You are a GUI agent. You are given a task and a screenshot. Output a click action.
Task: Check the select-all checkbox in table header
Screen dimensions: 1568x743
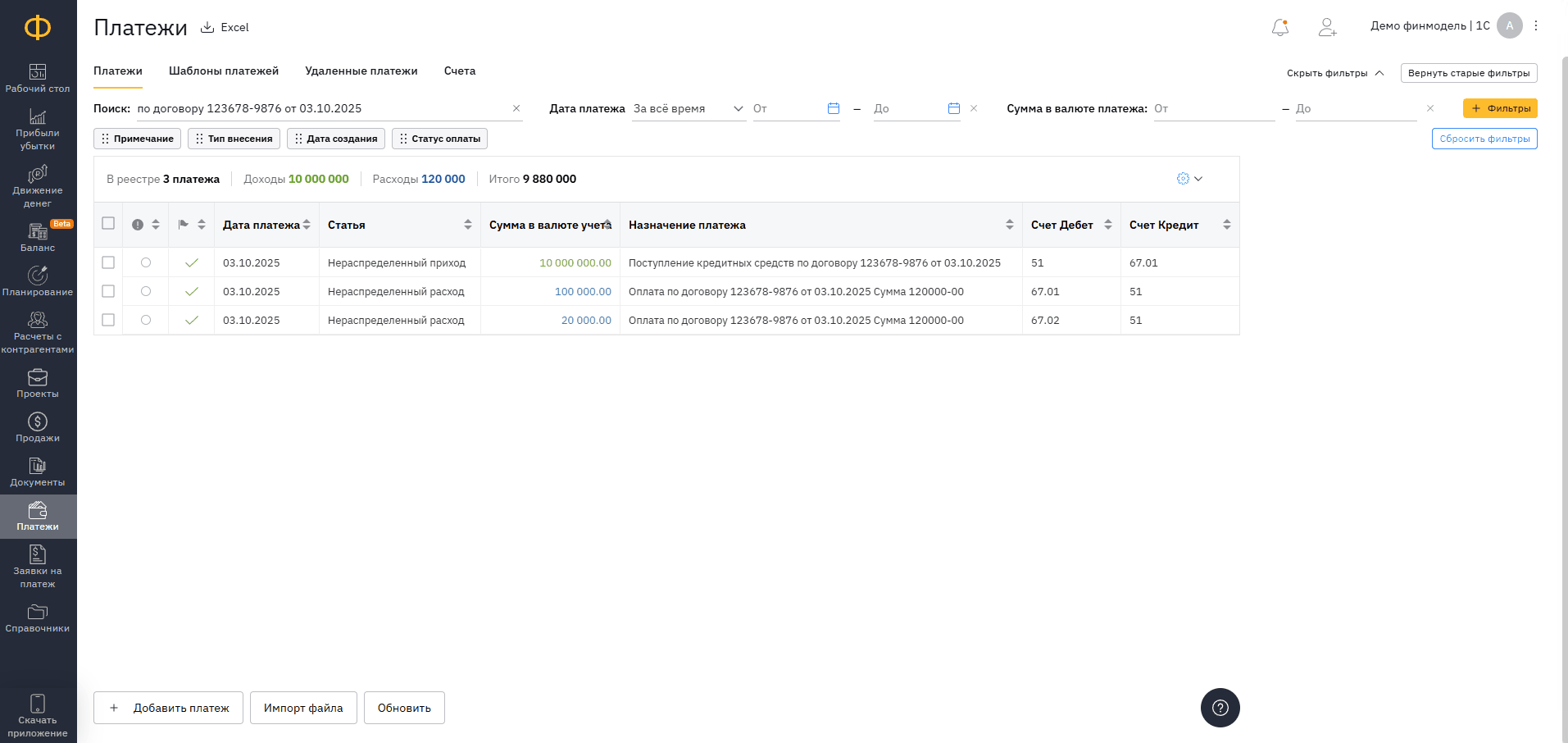click(108, 224)
